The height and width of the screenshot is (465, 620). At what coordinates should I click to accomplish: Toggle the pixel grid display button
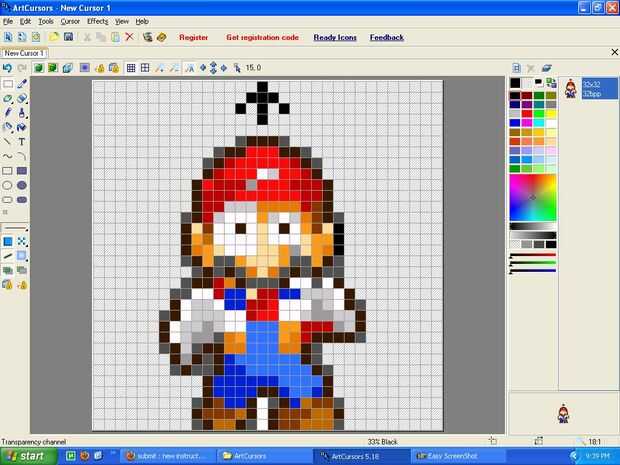131,68
